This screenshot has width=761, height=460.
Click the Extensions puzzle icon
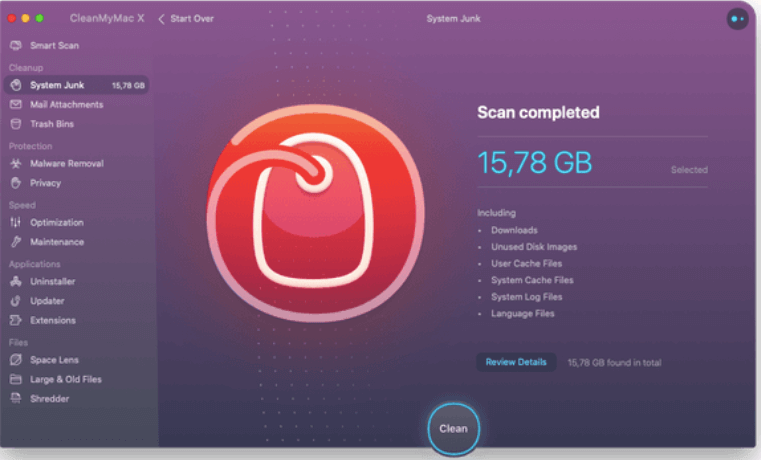click(16, 320)
